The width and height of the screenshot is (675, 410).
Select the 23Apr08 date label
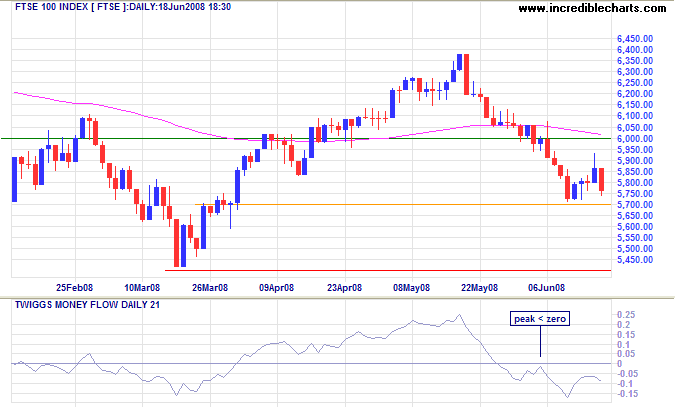[x=344, y=288]
